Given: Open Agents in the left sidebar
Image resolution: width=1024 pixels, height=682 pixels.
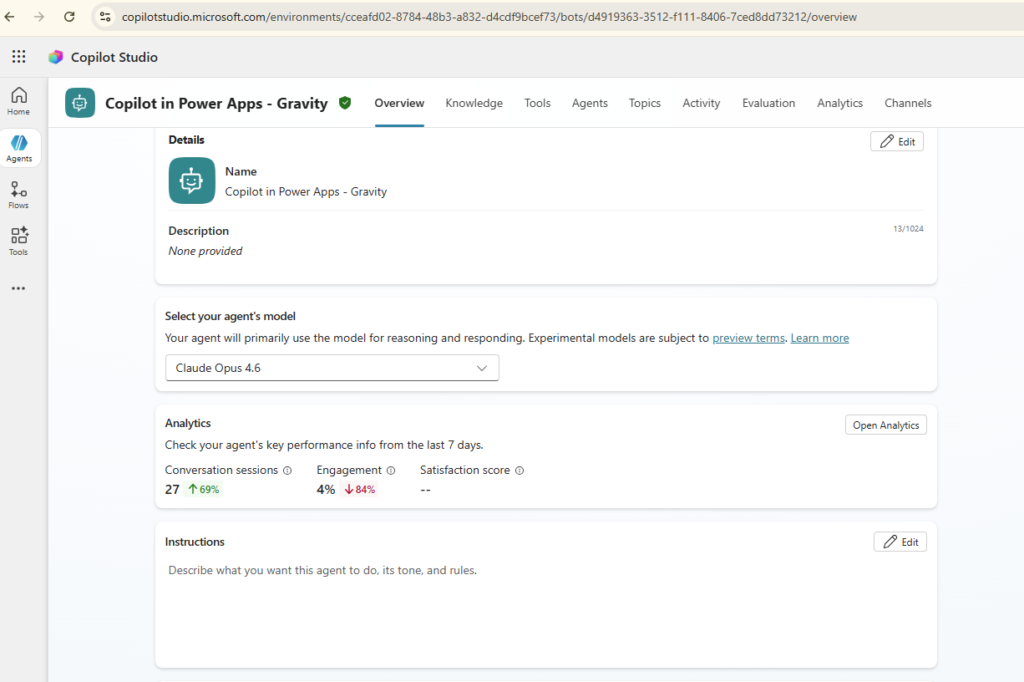Looking at the screenshot, I should pos(19,148).
